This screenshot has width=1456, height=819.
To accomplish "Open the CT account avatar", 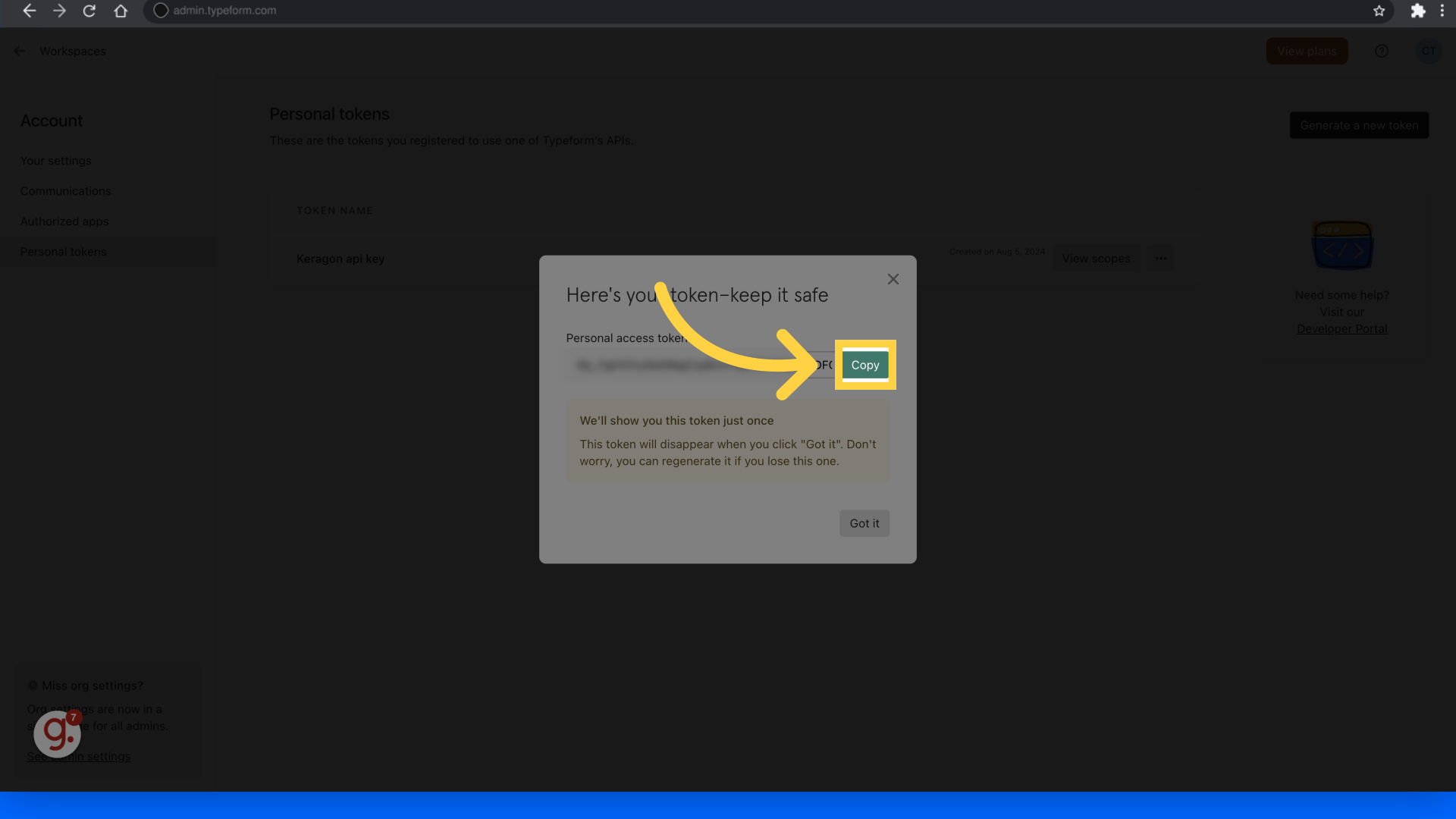I will 1428,51.
